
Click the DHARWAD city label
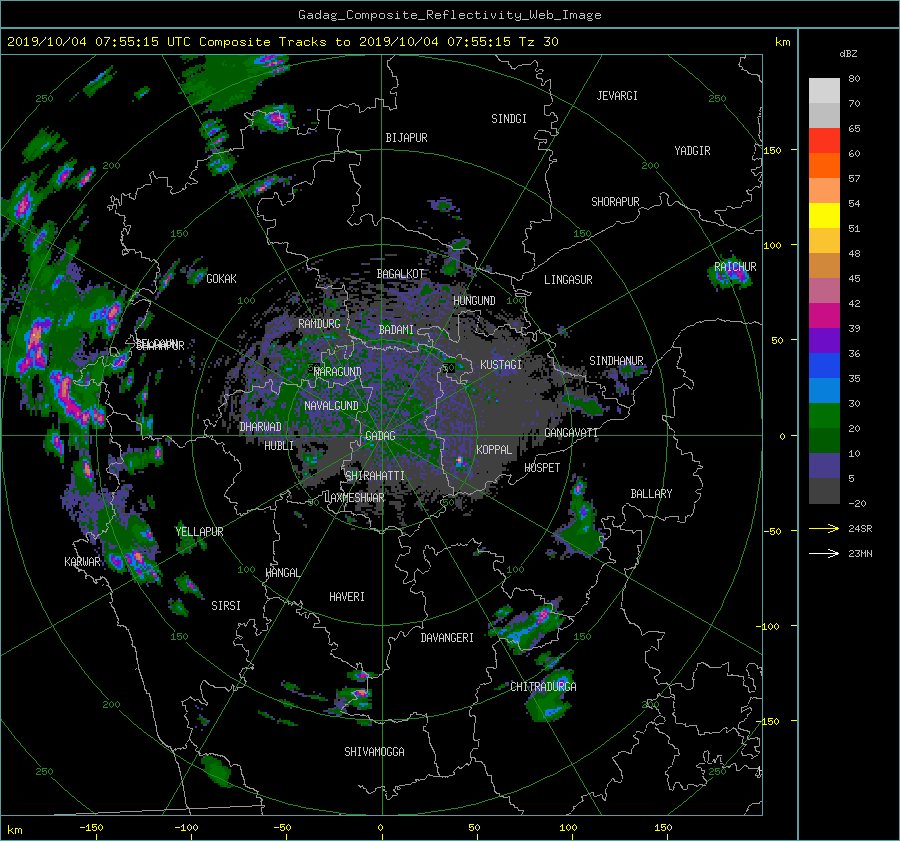point(261,427)
